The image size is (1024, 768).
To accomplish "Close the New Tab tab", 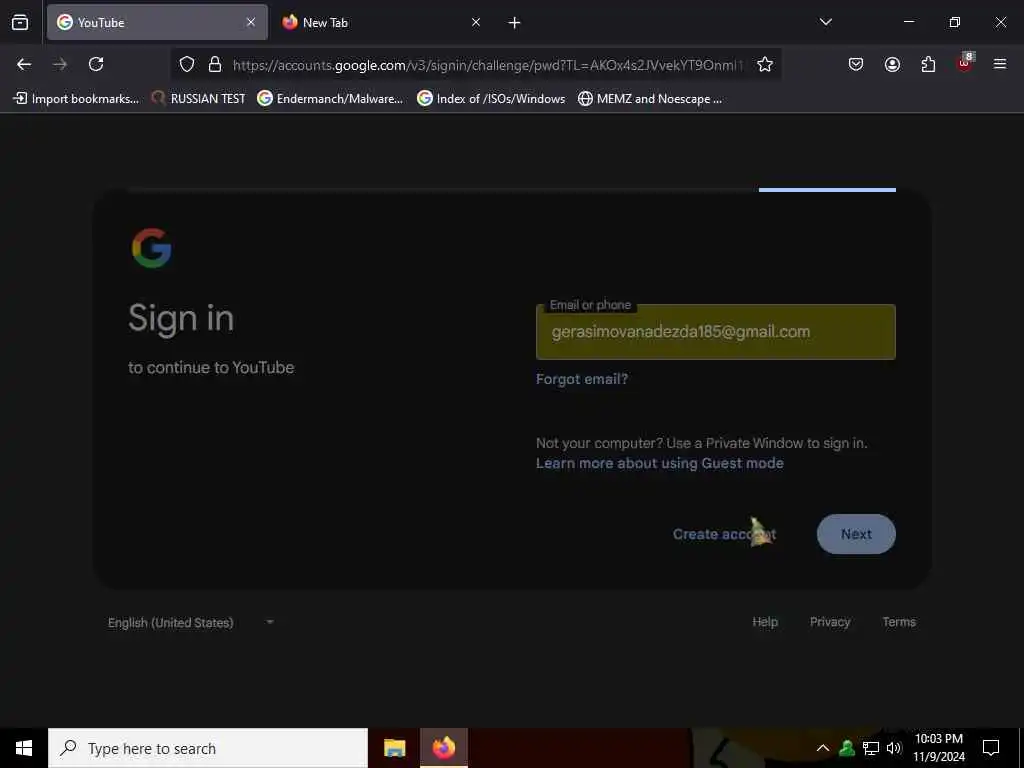I will pyautogui.click(x=476, y=22).
